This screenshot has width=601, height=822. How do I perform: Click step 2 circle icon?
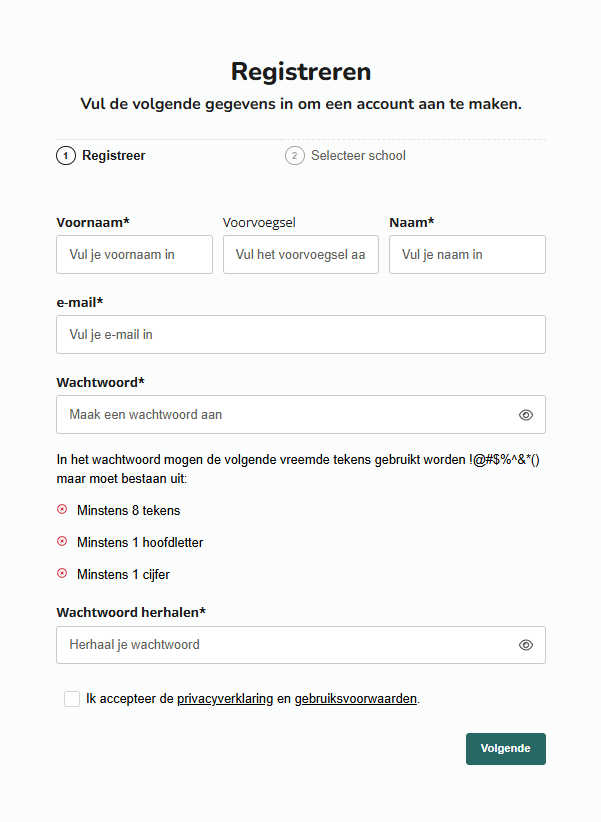295,156
